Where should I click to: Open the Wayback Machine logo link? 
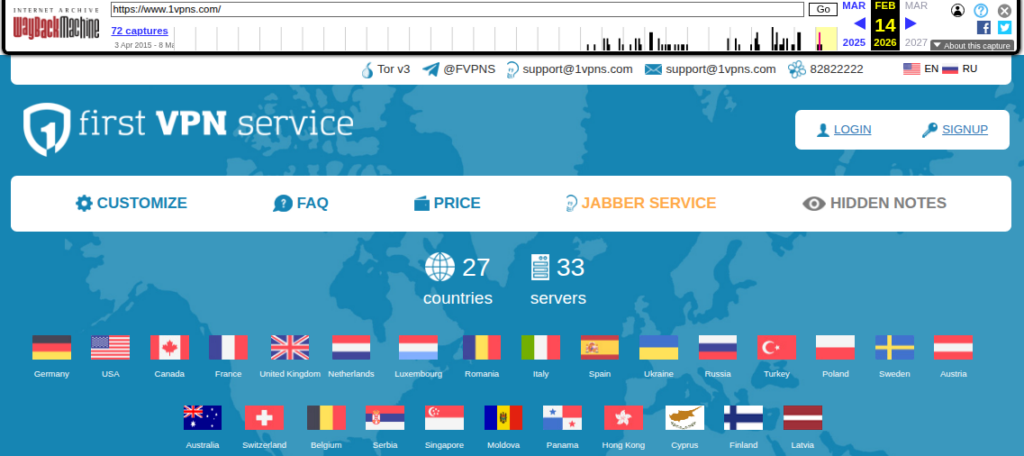pos(56,26)
